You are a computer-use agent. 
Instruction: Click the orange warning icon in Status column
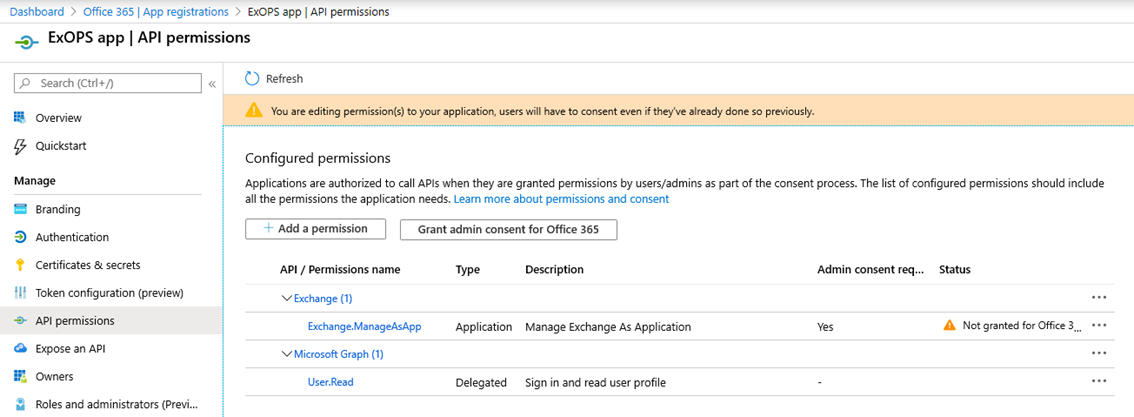tap(950, 325)
